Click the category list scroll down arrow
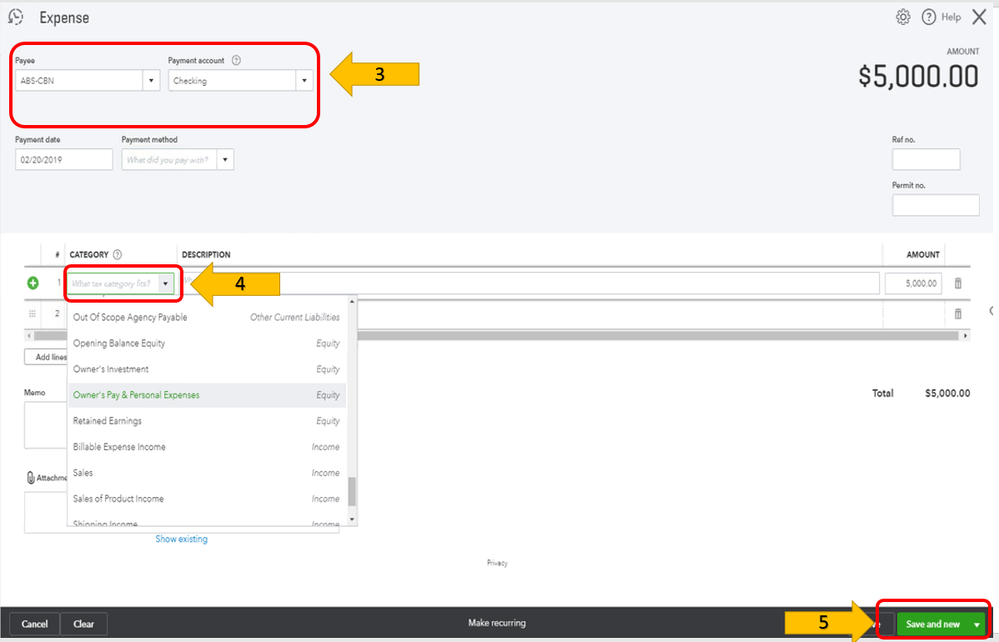 coord(352,520)
